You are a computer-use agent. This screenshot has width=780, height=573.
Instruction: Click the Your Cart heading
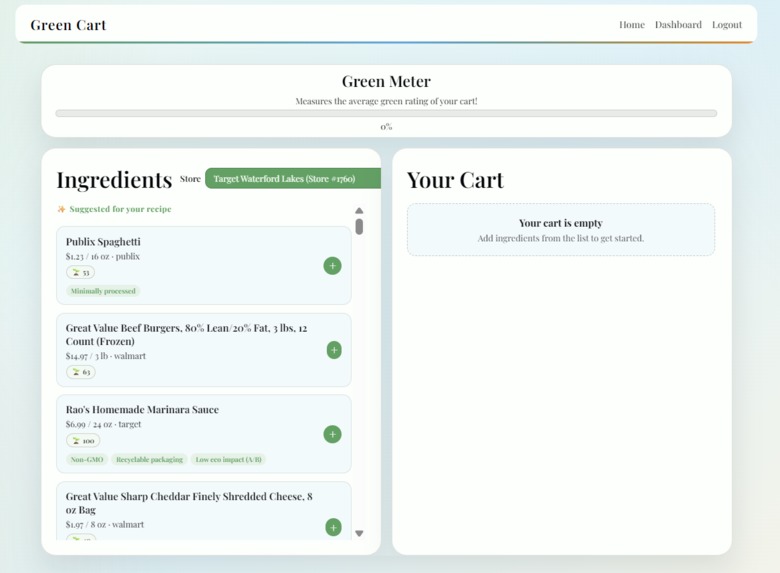455,180
